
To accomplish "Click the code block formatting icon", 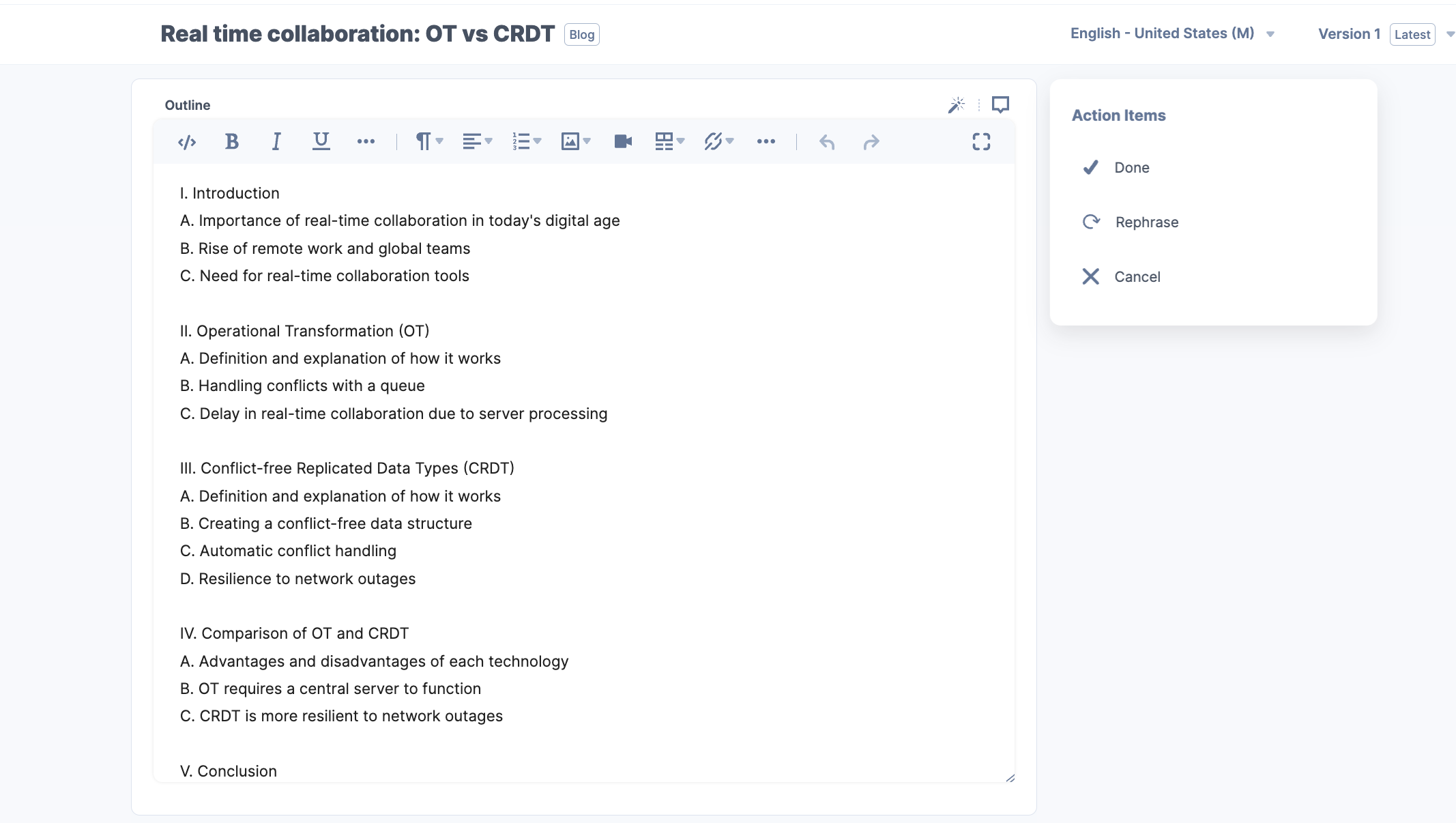I will coord(186,141).
